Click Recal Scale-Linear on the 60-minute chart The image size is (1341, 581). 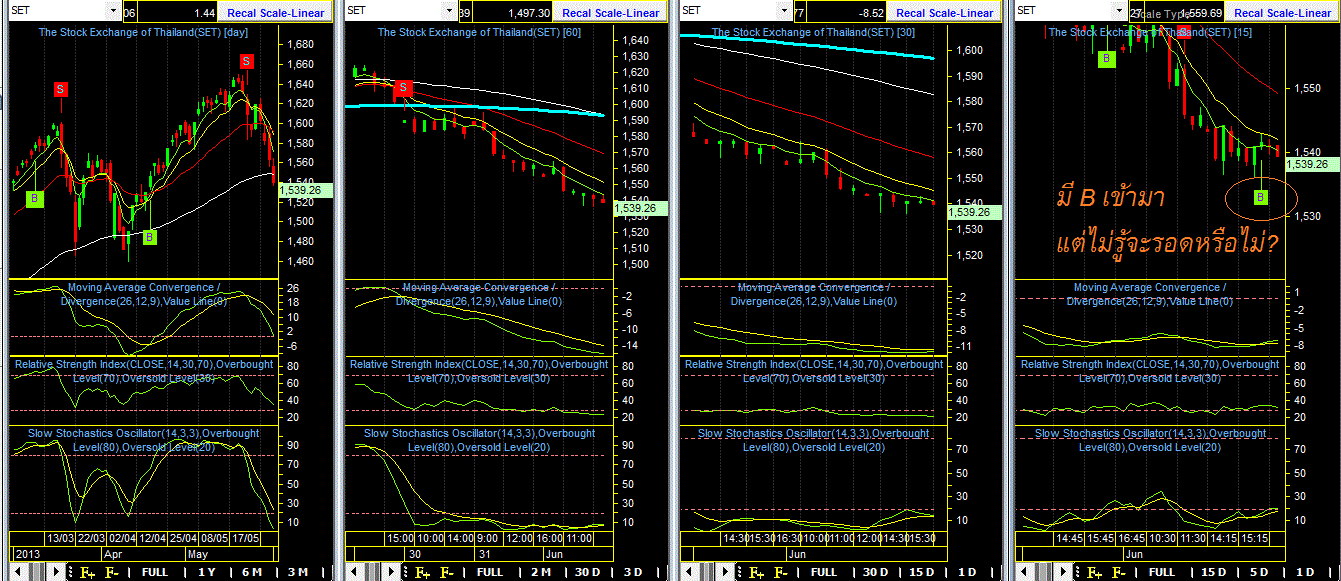point(611,12)
